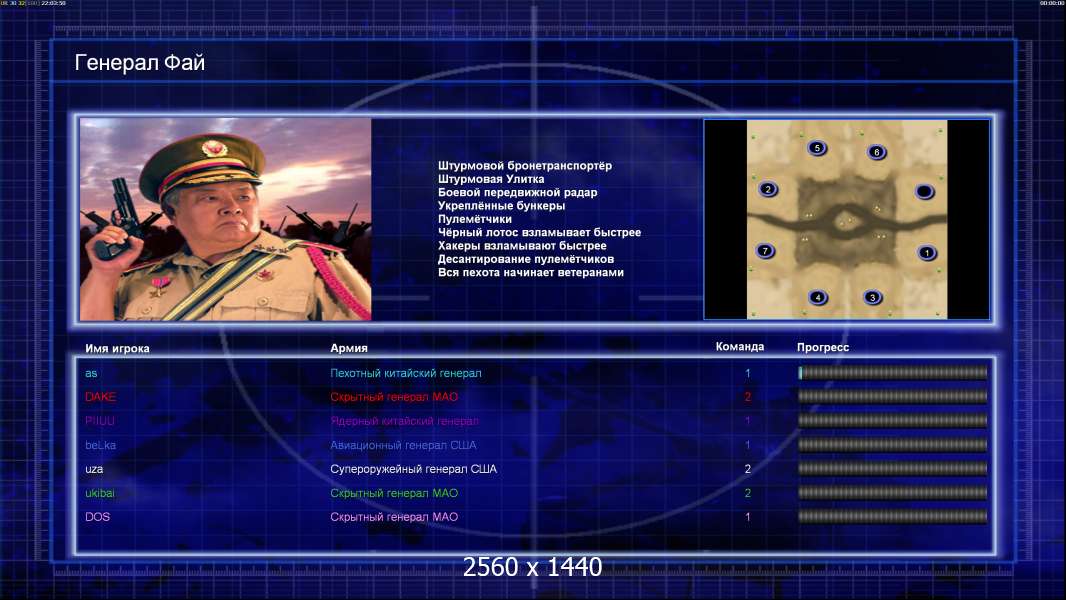Click team number 1 in the as row
The height and width of the screenshot is (600, 1066).
[747, 373]
